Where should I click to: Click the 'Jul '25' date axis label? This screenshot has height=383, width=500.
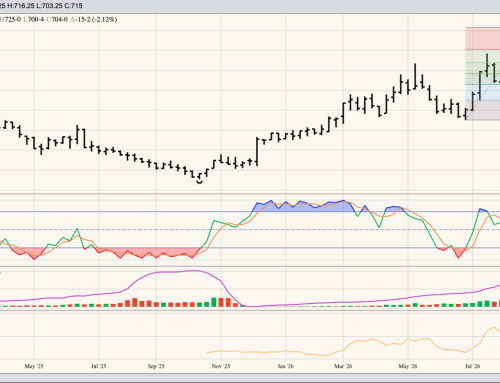click(x=98, y=366)
